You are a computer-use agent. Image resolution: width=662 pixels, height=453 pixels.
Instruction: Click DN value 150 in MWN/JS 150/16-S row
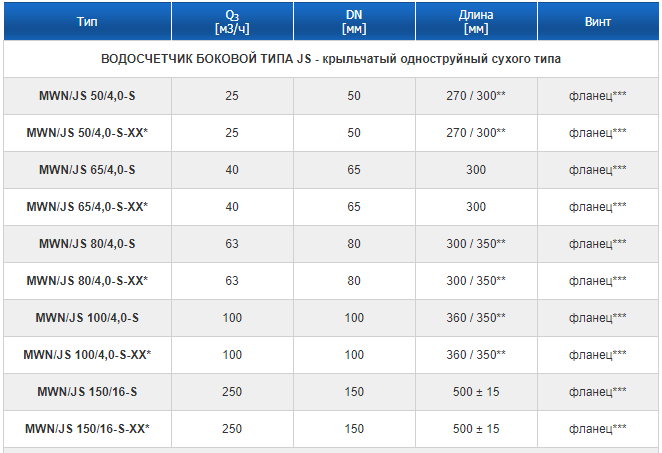pos(354,392)
